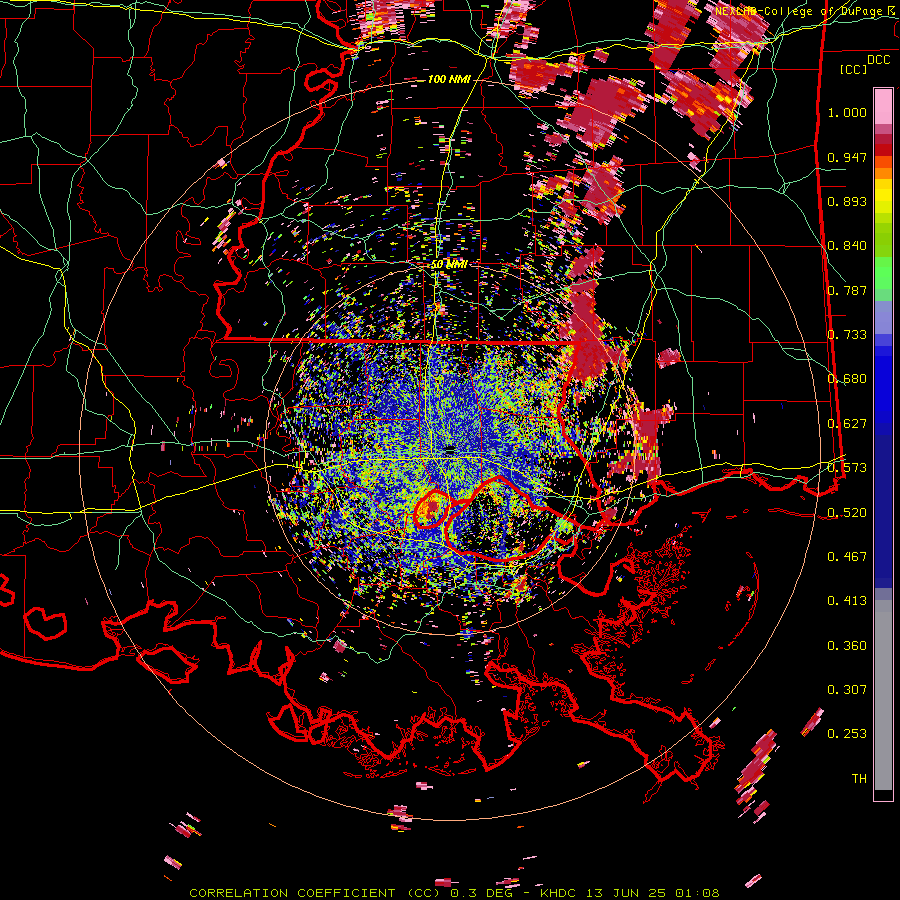Viewport: 900px width, 900px height.
Task: Pick the bright green segment of the color bar
Action: (883, 273)
